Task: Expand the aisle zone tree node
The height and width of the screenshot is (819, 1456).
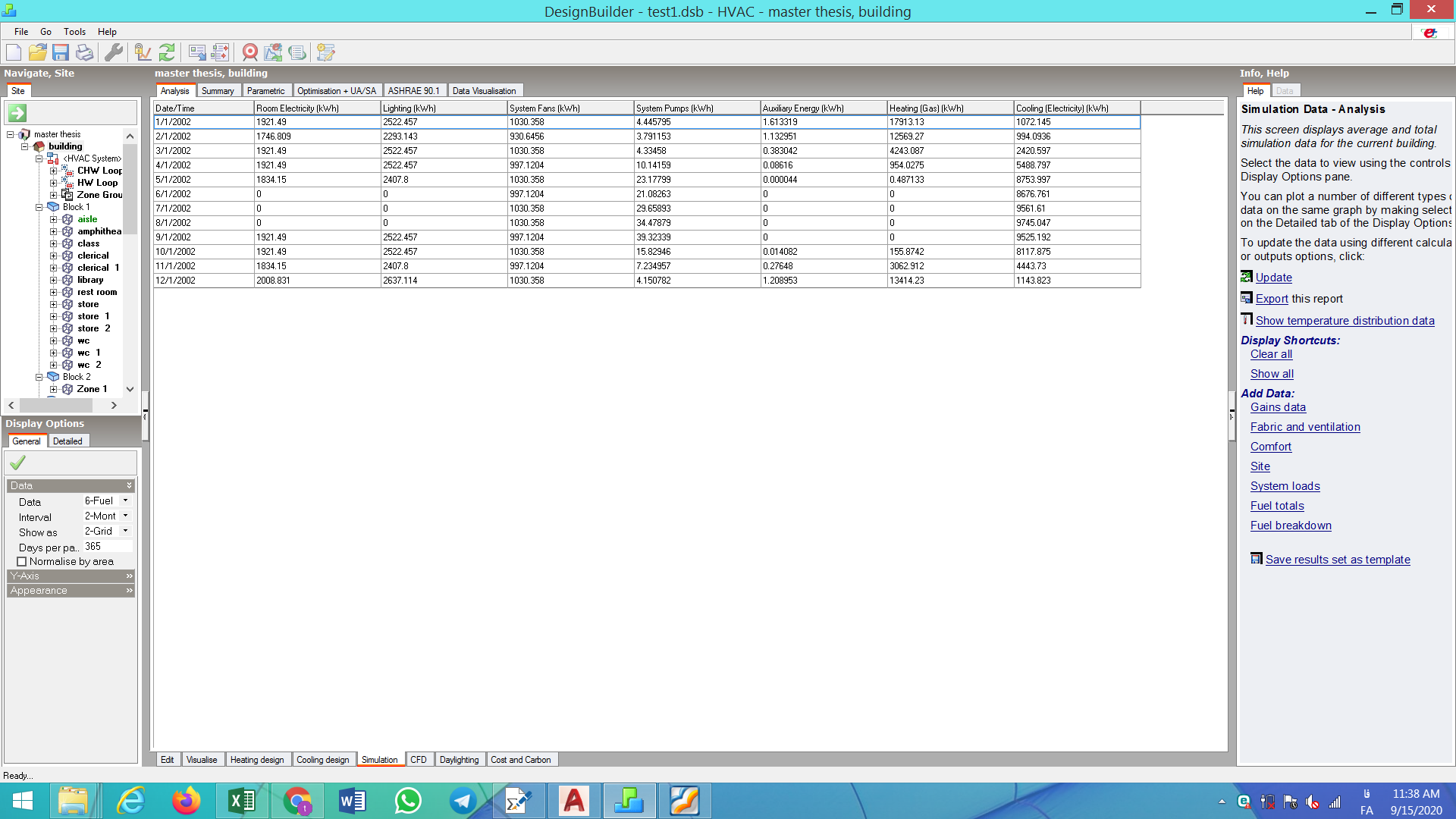Action: point(54,220)
